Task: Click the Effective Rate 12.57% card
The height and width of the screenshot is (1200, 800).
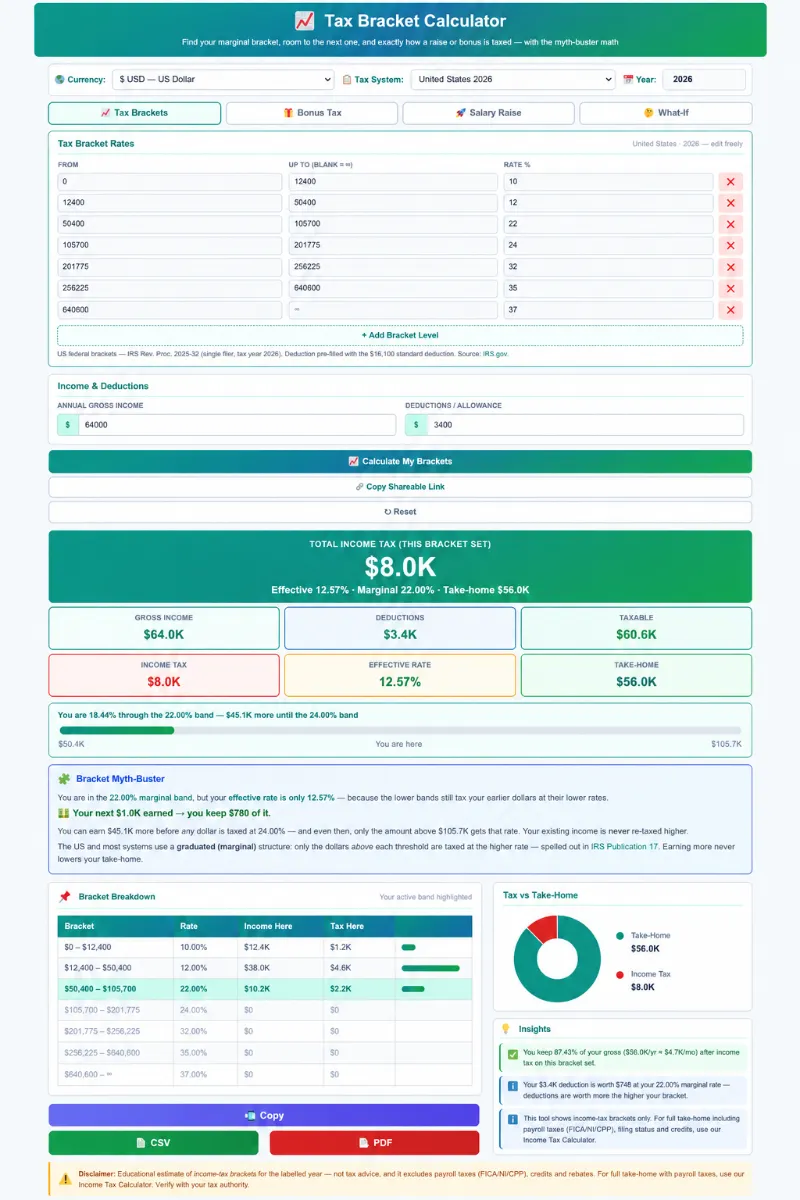Action: [x=400, y=675]
